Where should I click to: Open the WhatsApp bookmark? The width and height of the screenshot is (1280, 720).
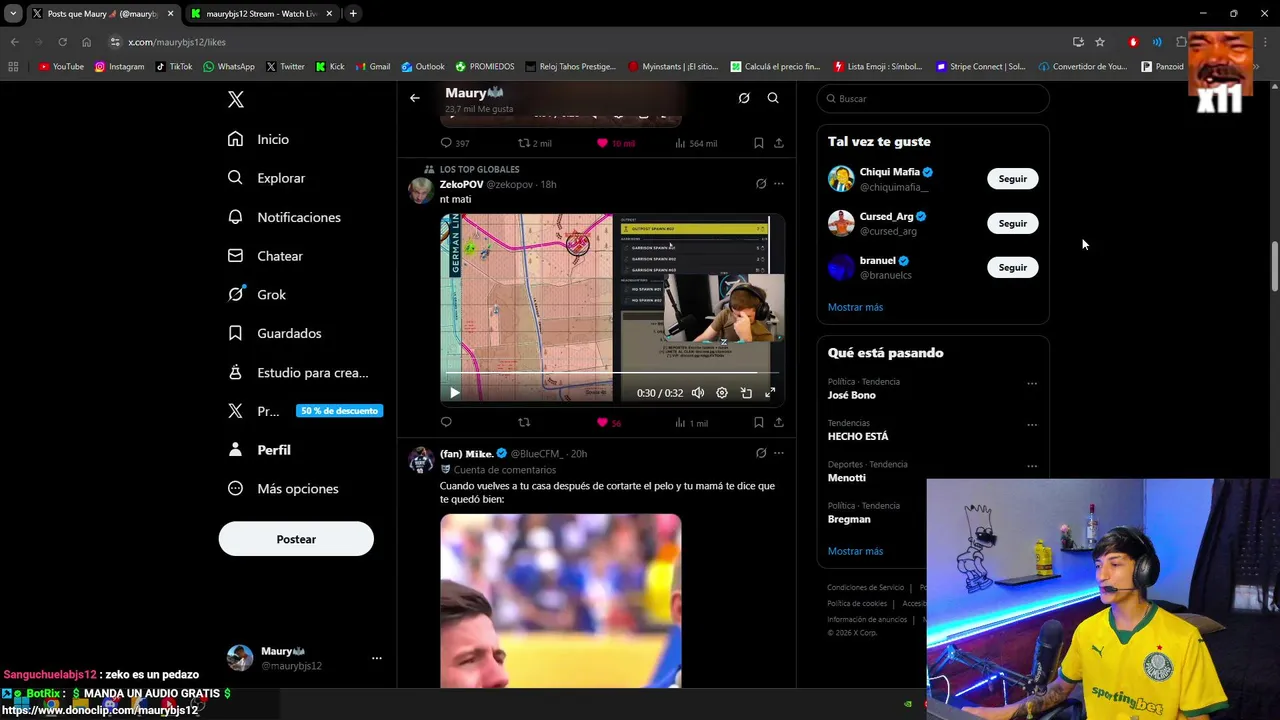click(x=229, y=67)
